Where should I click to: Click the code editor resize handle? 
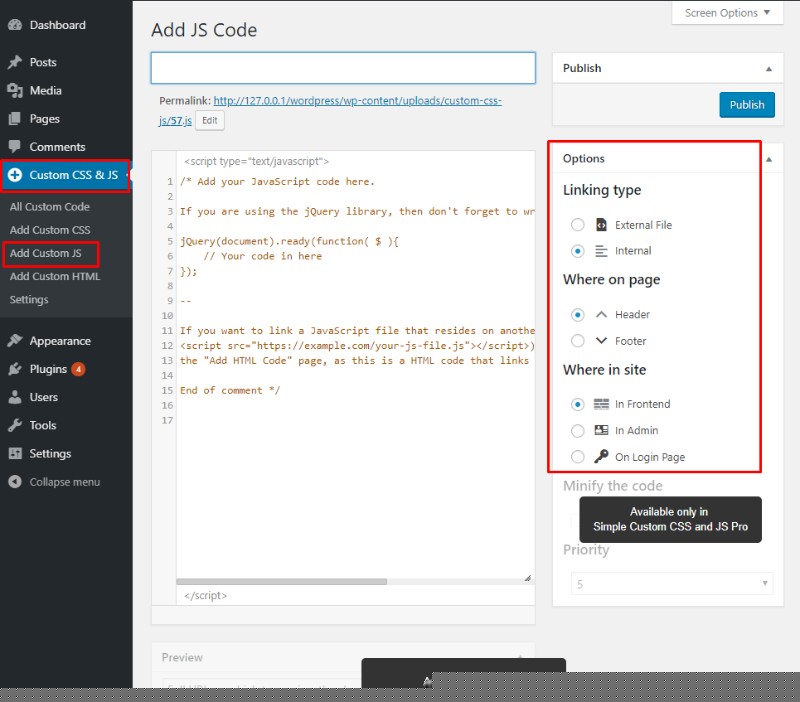528,578
